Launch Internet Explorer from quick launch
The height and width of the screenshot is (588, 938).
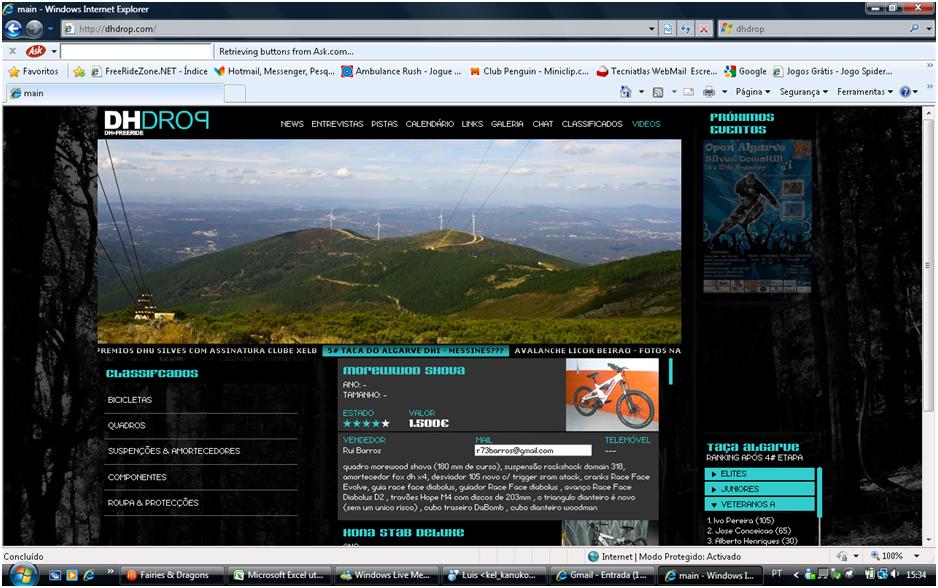click(89, 575)
